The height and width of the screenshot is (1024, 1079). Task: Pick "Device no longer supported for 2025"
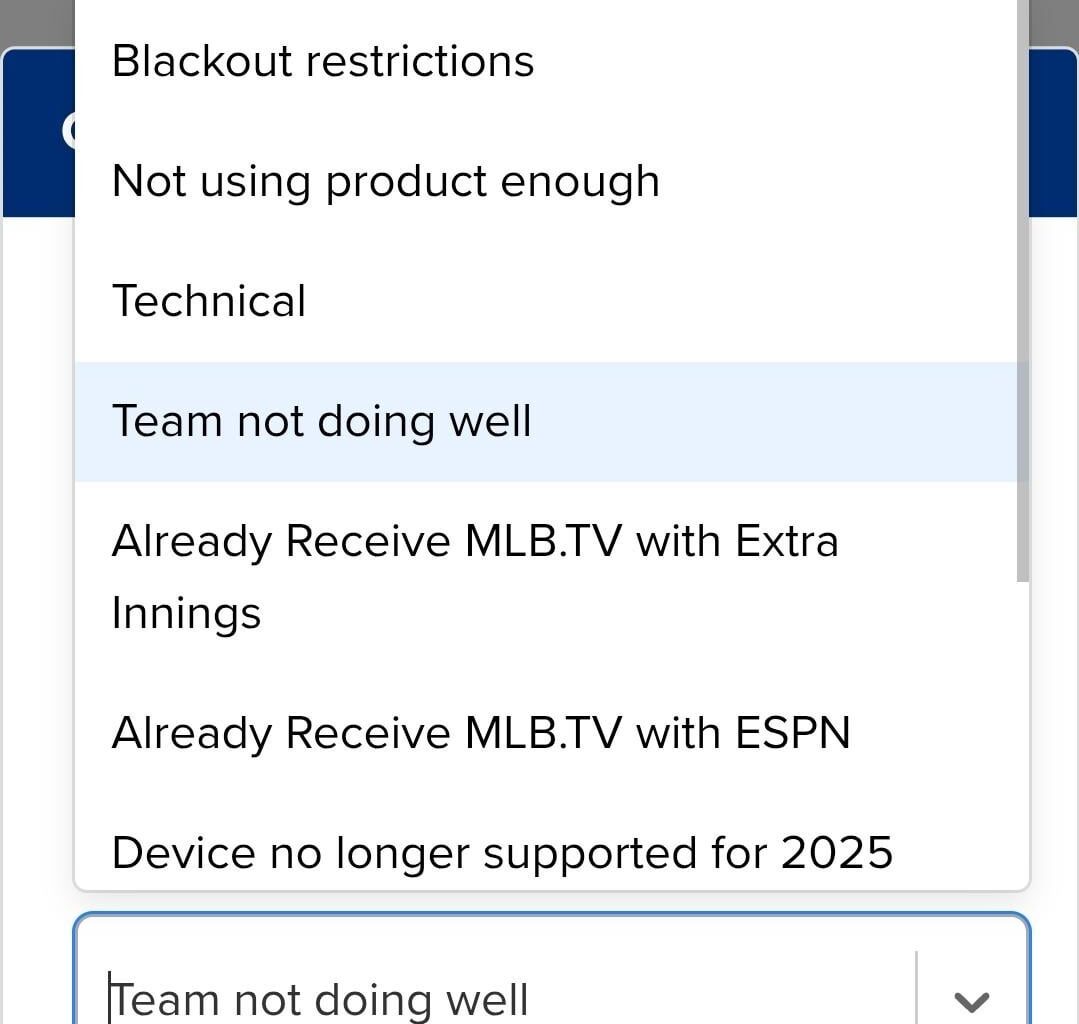tap(502, 852)
